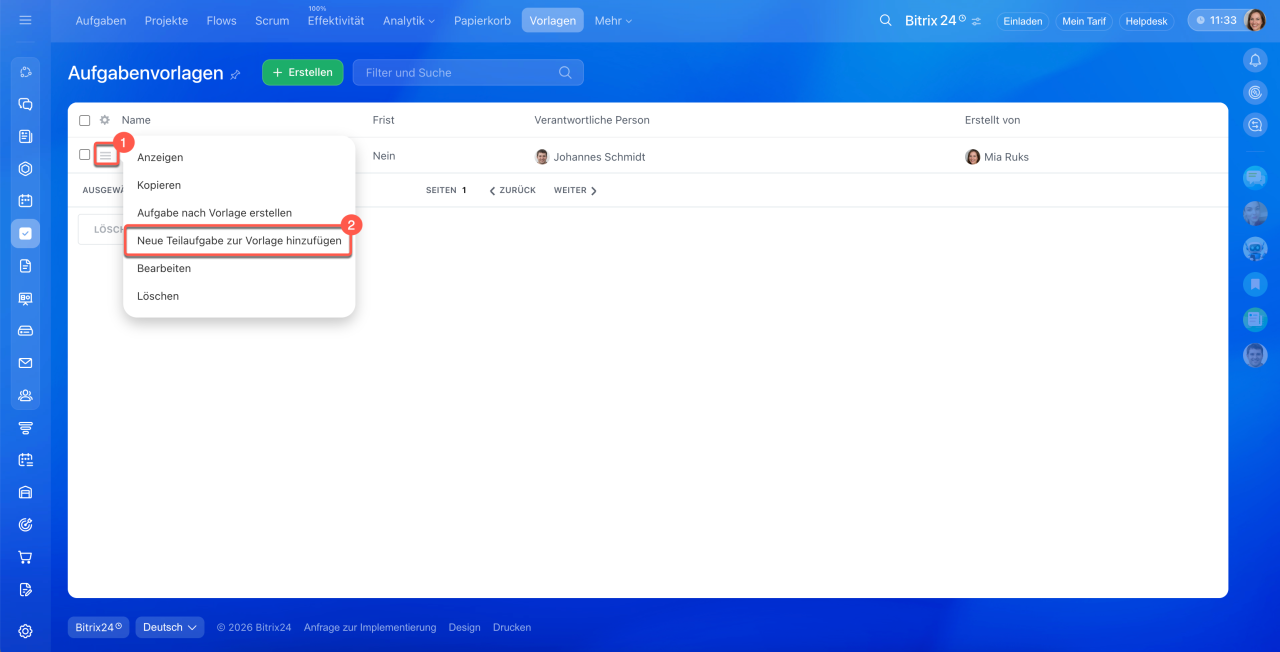The image size is (1280, 652).
Task: Open the e-signature document pen sidebar icon
Action: 25,590
